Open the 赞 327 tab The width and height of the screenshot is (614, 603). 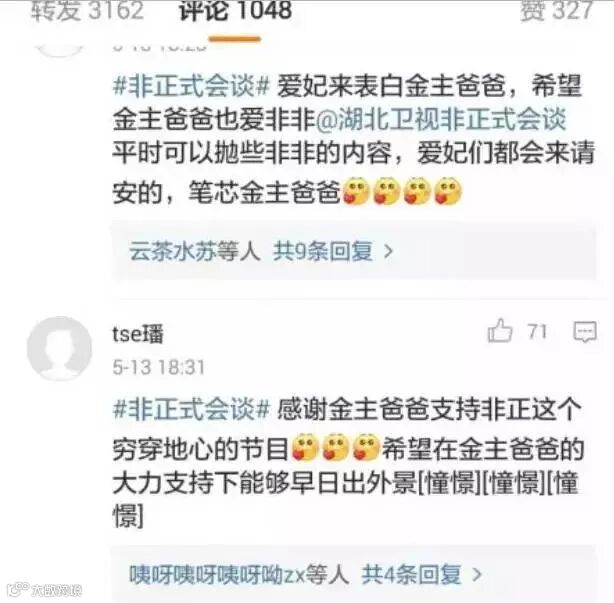(556, 11)
